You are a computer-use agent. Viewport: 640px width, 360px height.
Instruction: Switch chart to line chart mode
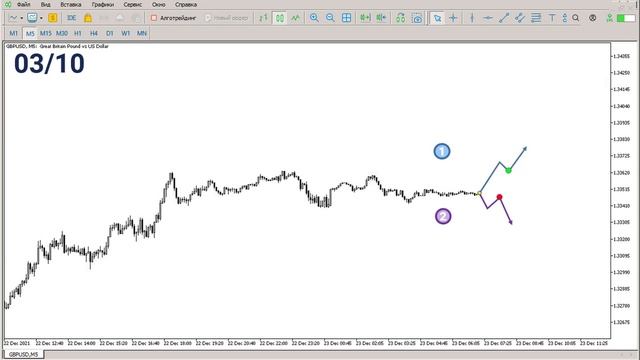[296, 18]
